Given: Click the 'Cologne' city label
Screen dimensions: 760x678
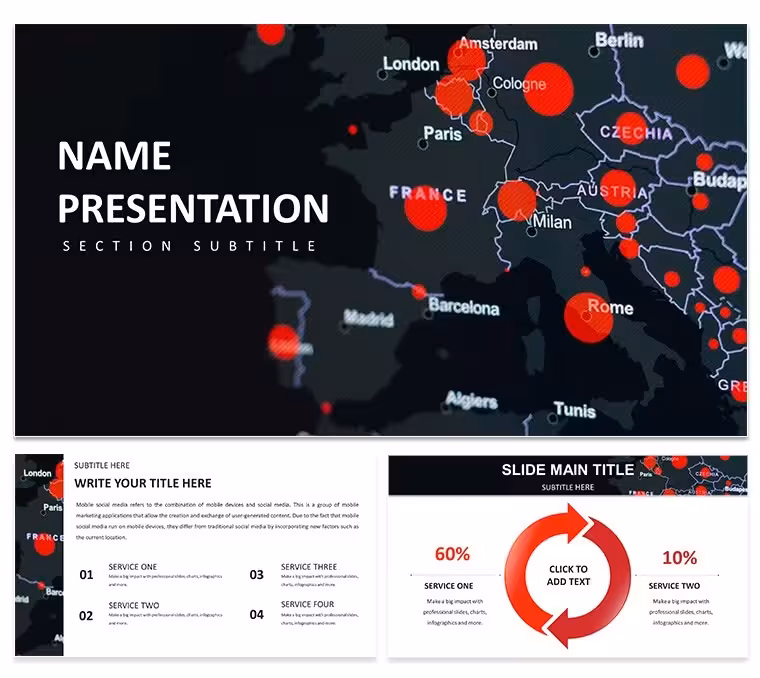Looking at the screenshot, I should [519, 83].
